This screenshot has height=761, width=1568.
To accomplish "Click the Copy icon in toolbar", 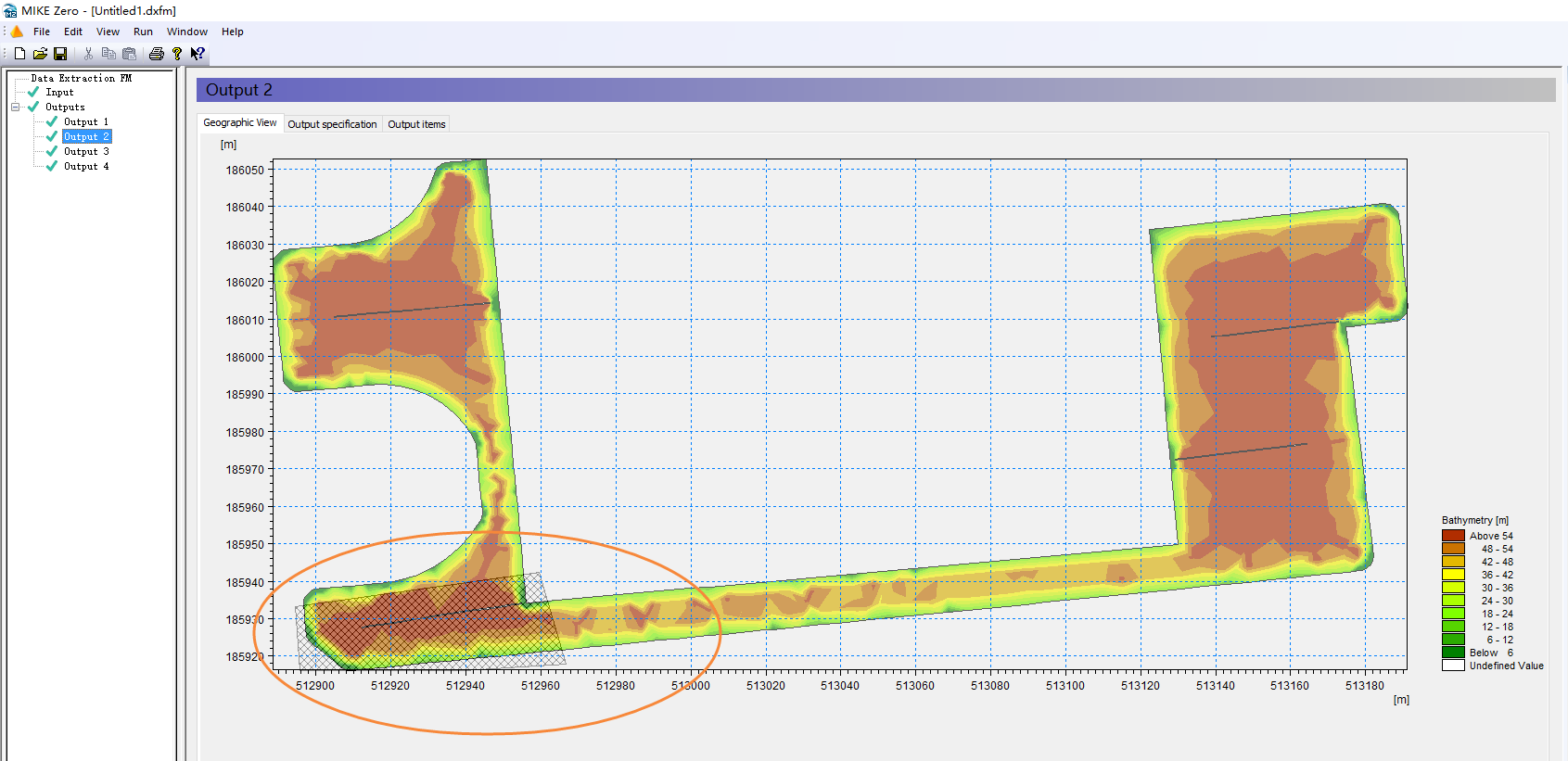I will pos(108,54).
